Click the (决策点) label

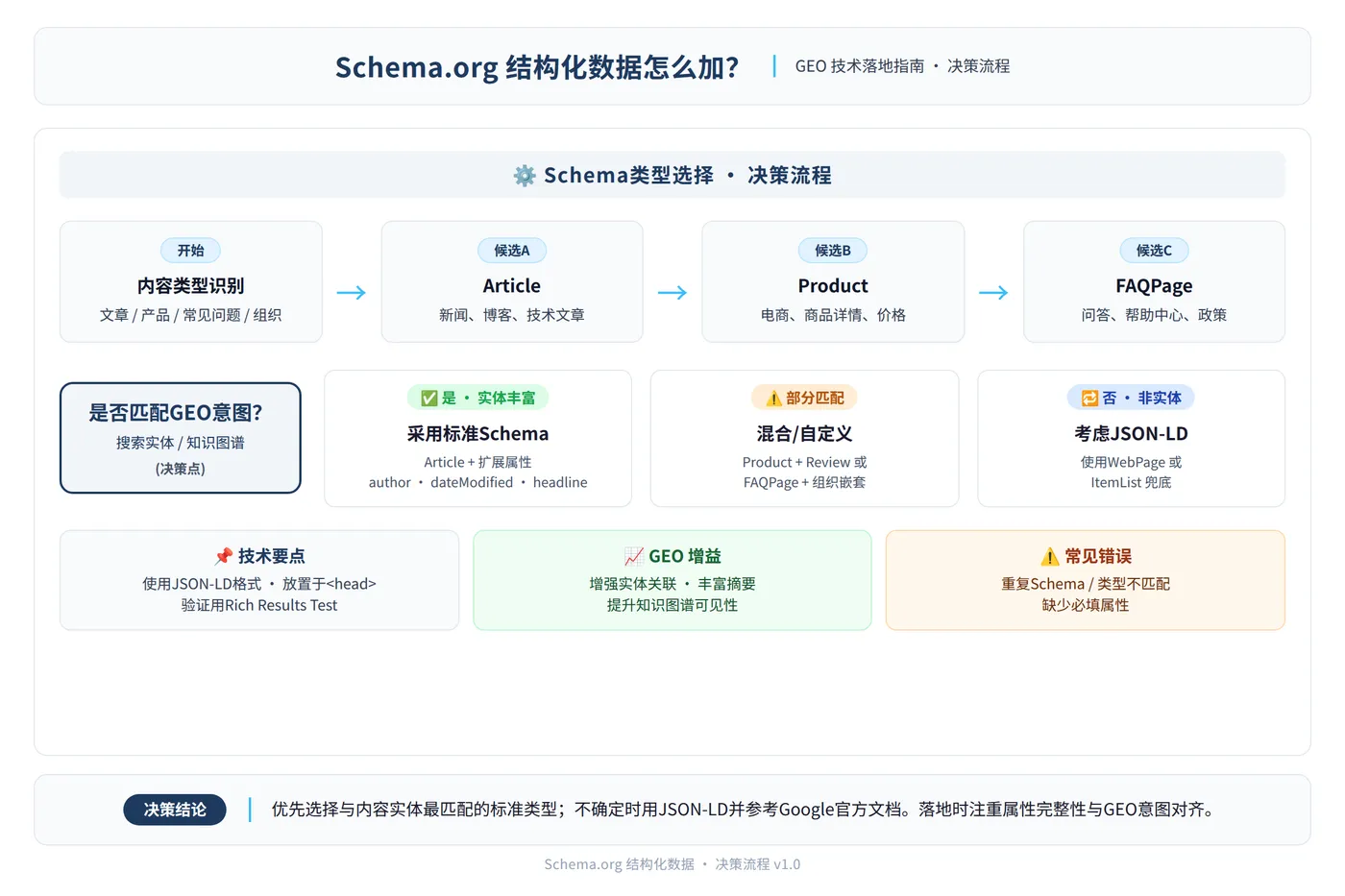tap(181, 469)
